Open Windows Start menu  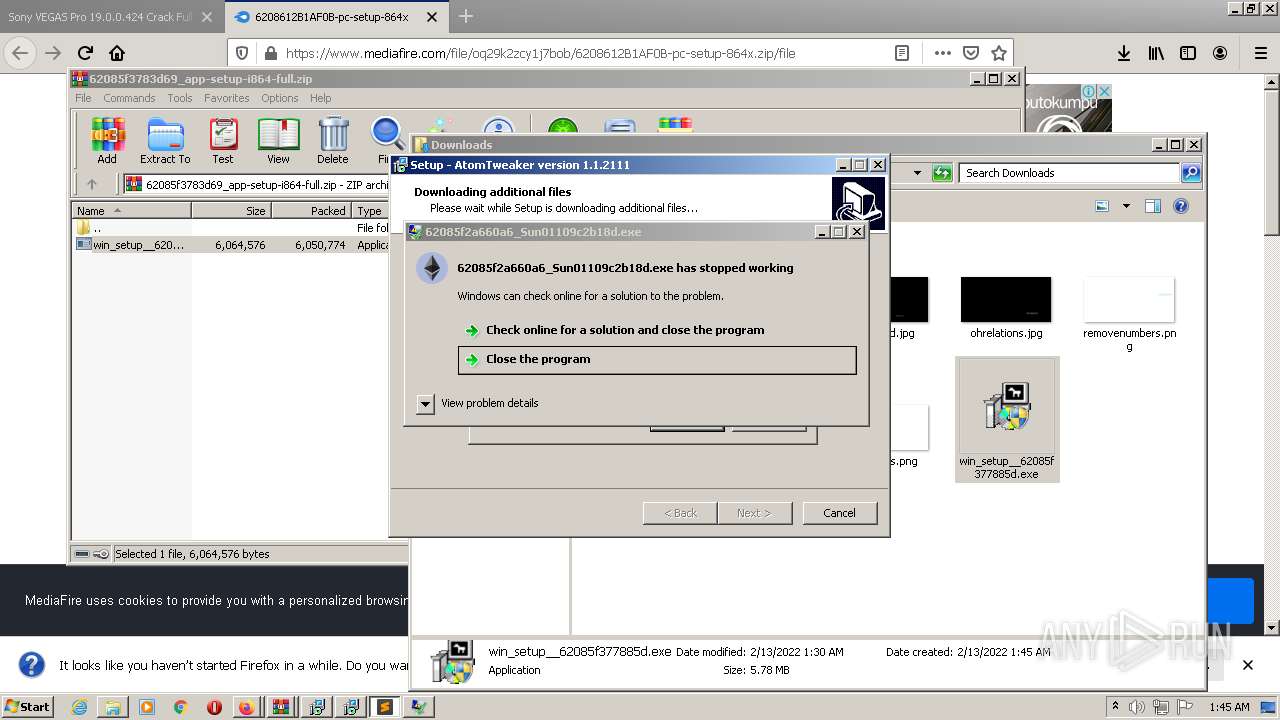pos(27,706)
